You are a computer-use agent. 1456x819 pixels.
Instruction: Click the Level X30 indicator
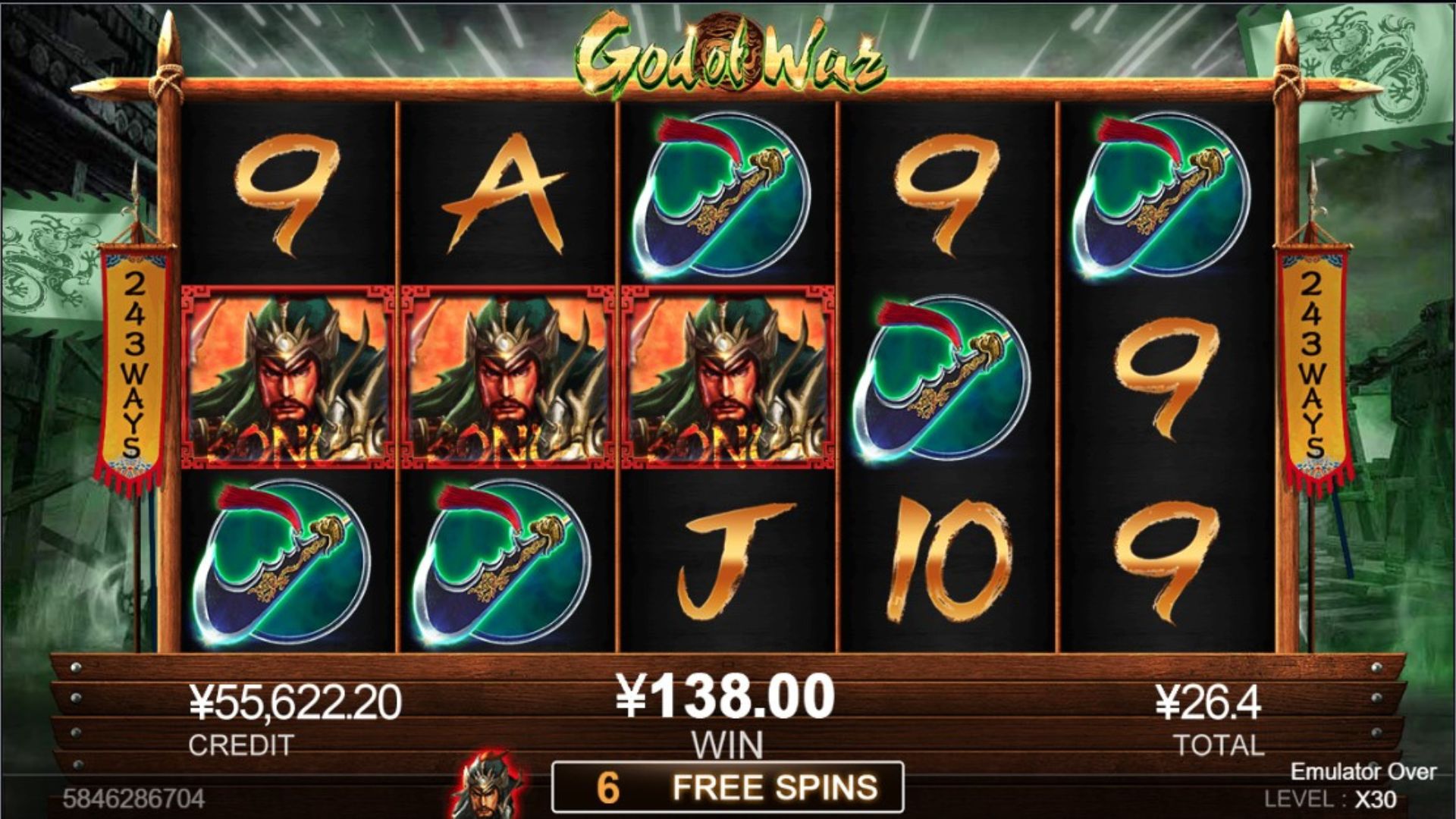point(1330,799)
